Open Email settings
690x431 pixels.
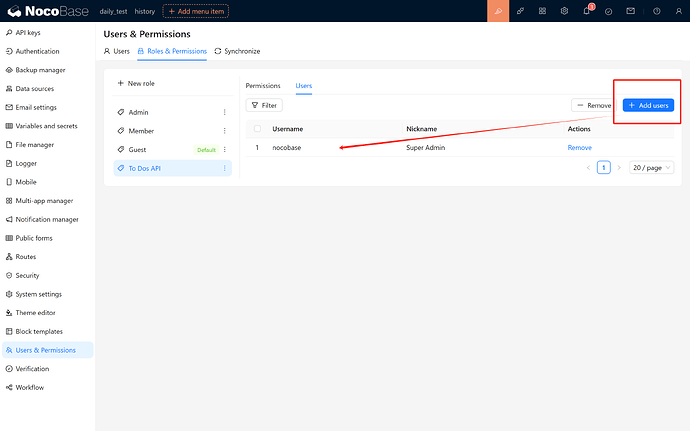[x=48, y=107]
